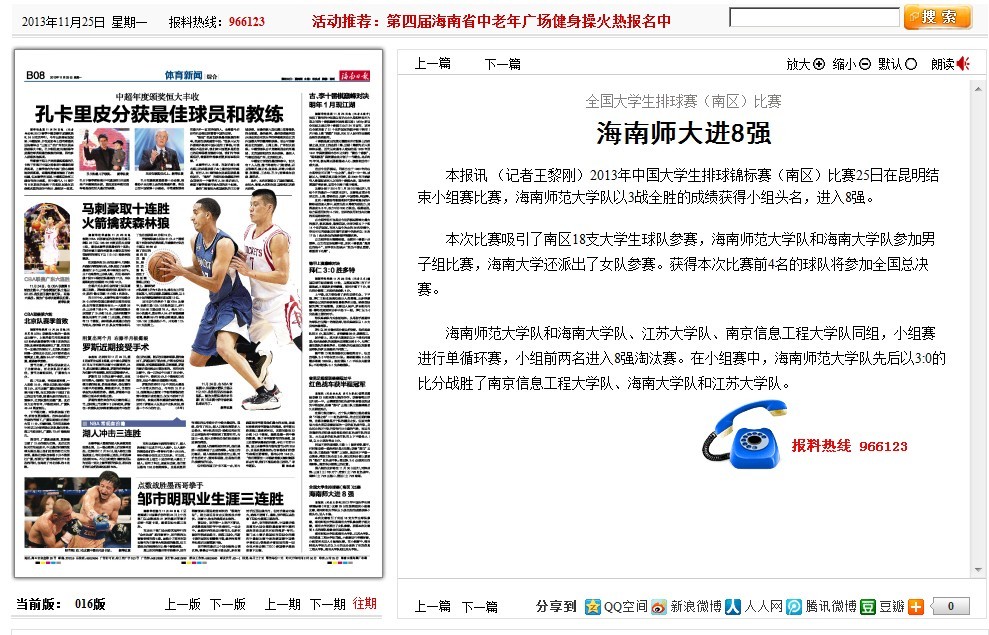Click the 下一期 next issue link
The image size is (989, 635).
[x=327, y=604]
